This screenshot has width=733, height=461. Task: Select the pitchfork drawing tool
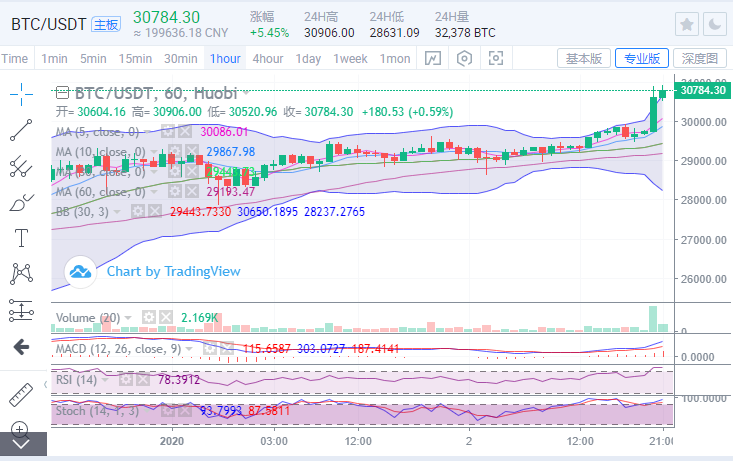pyautogui.click(x=22, y=166)
